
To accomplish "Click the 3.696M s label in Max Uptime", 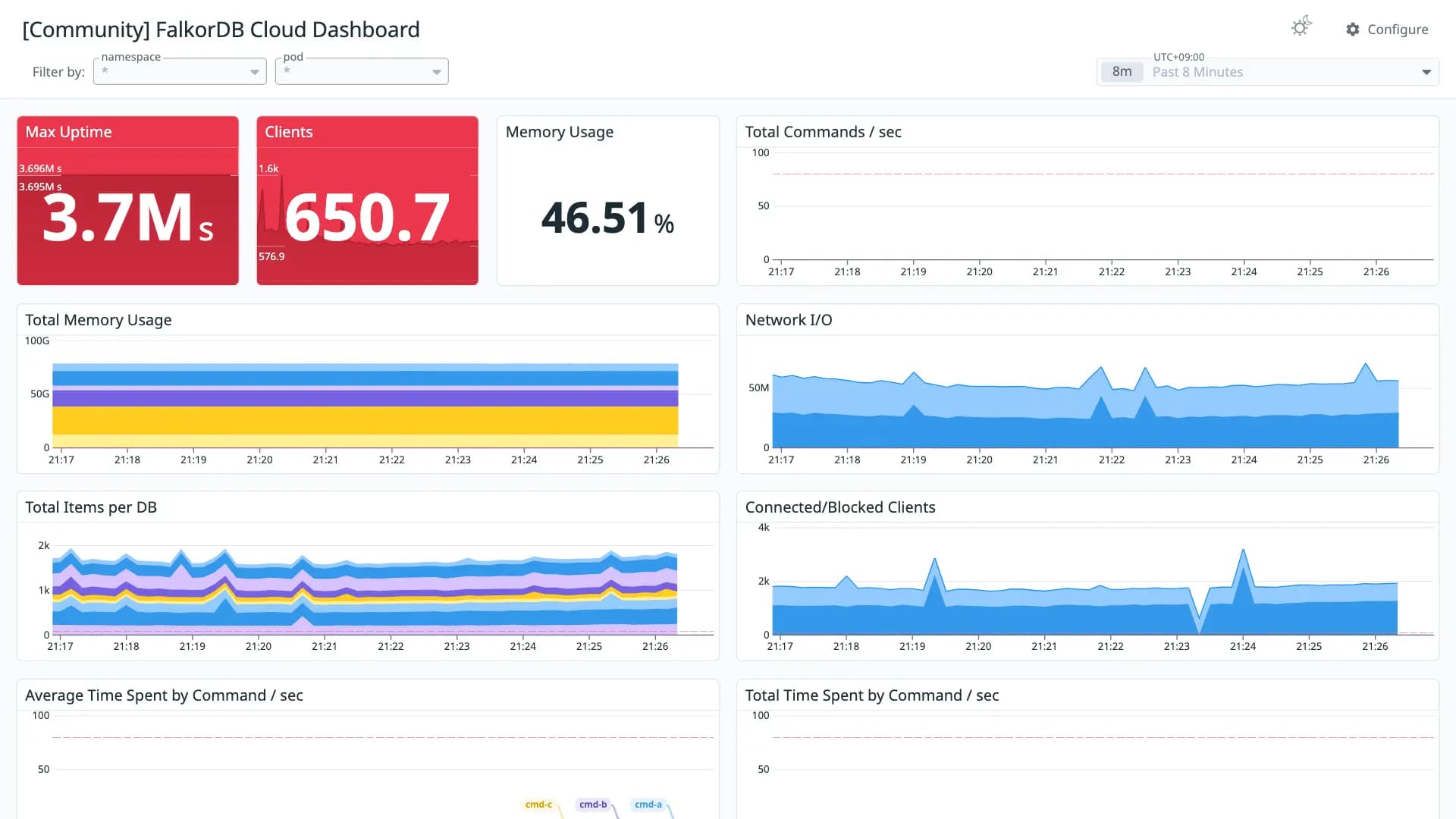I will click(40, 168).
